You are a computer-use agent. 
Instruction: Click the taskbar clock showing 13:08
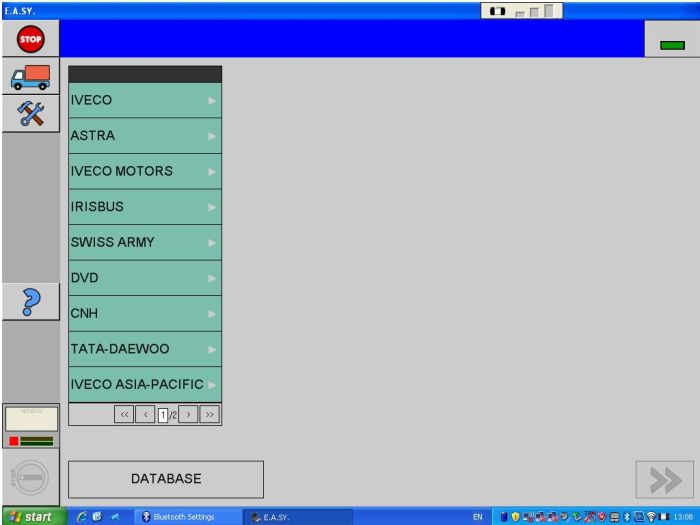click(683, 517)
